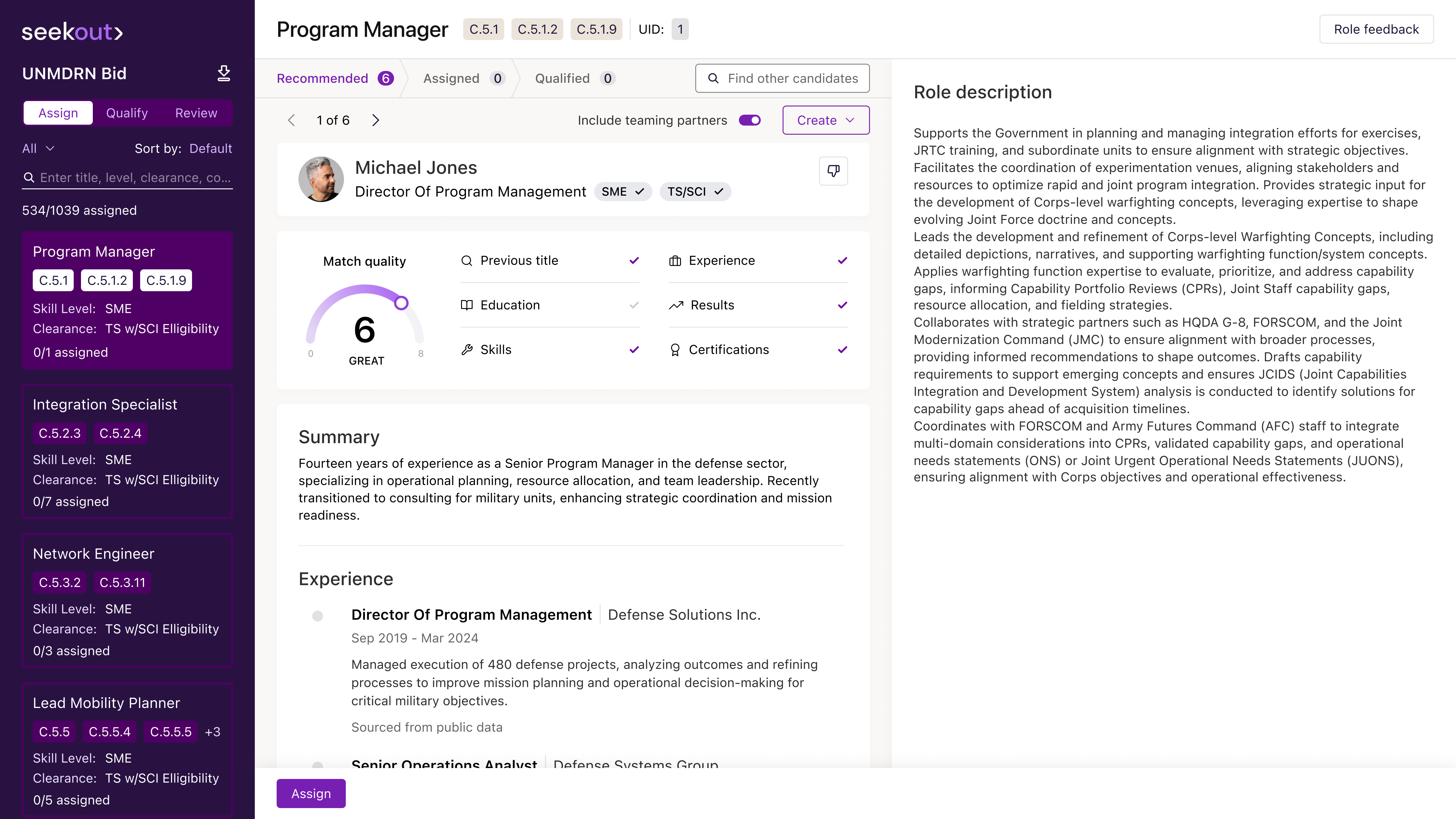Screen dimensions: 1456x819
Task: Click the match quality gauge handle
Action: [401, 303]
